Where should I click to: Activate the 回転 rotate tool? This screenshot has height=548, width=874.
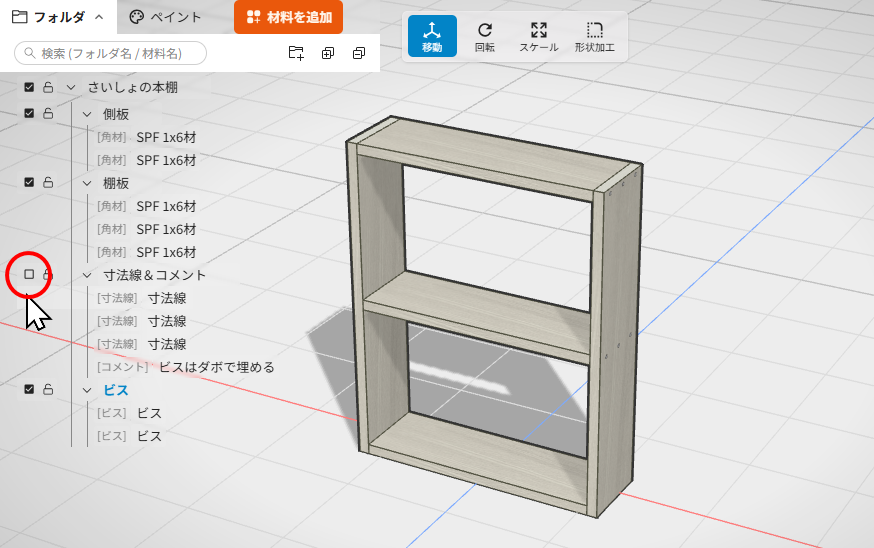(484, 36)
